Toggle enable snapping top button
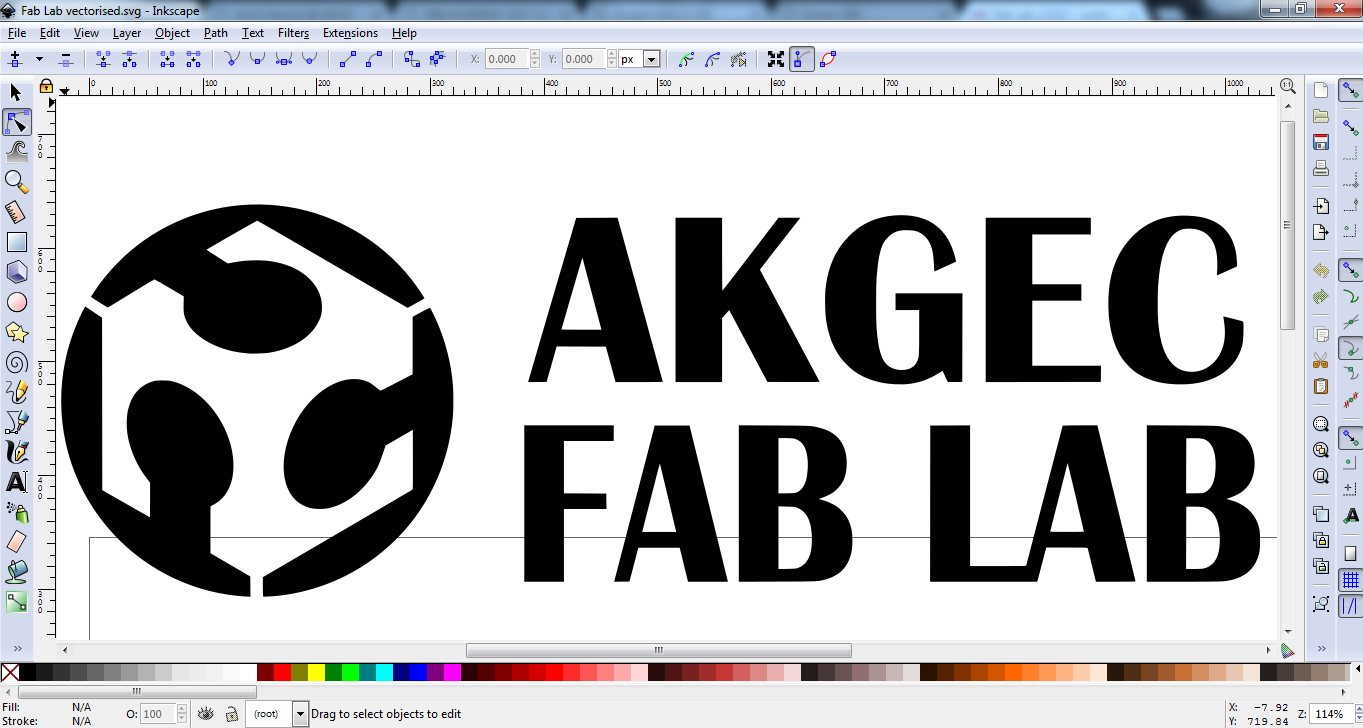This screenshot has width=1363, height=728. click(1351, 90)
